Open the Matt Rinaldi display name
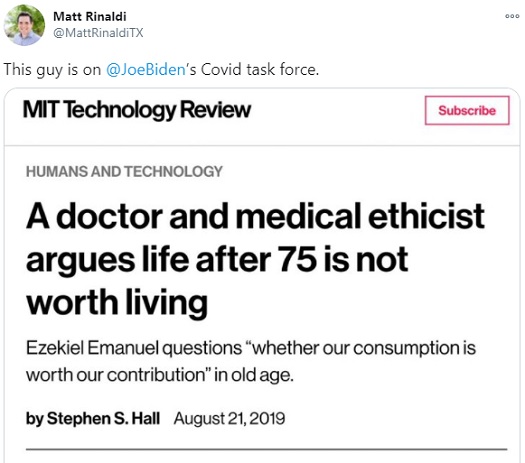Image resolution: width=525 pixels, height=463 pixels. coord(90,16)
